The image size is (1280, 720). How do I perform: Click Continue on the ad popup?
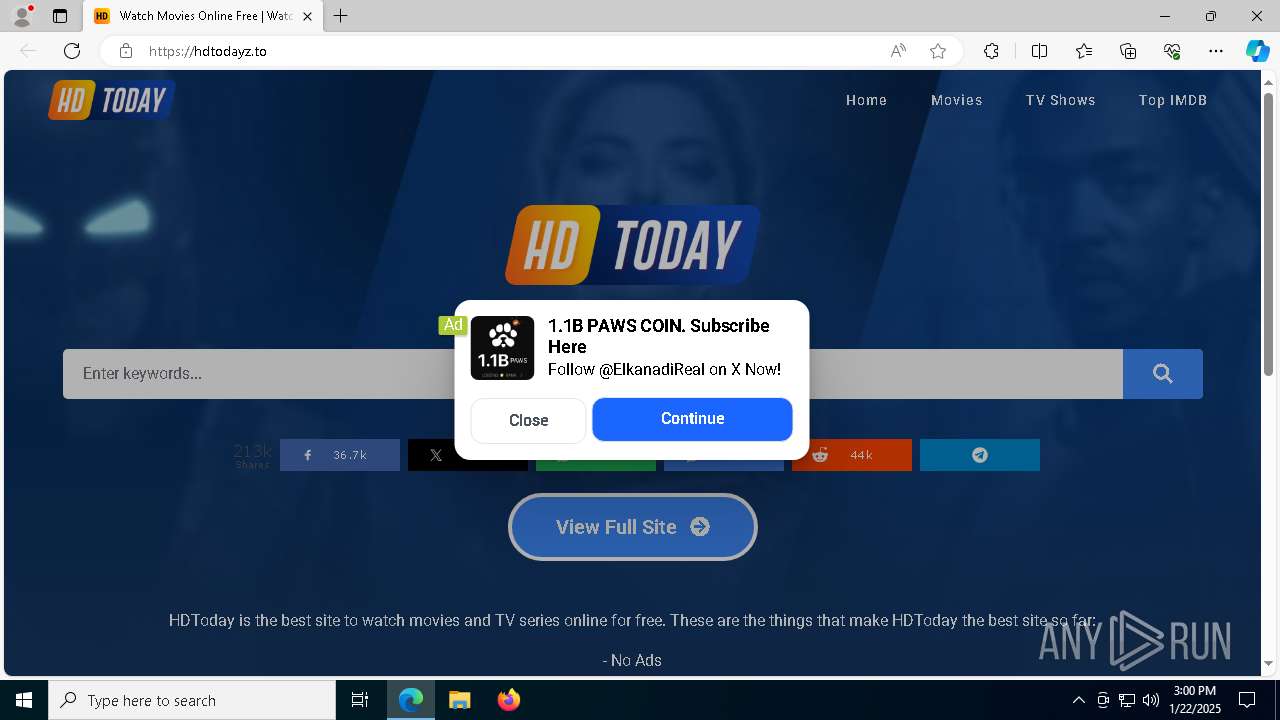pos(692,419)
